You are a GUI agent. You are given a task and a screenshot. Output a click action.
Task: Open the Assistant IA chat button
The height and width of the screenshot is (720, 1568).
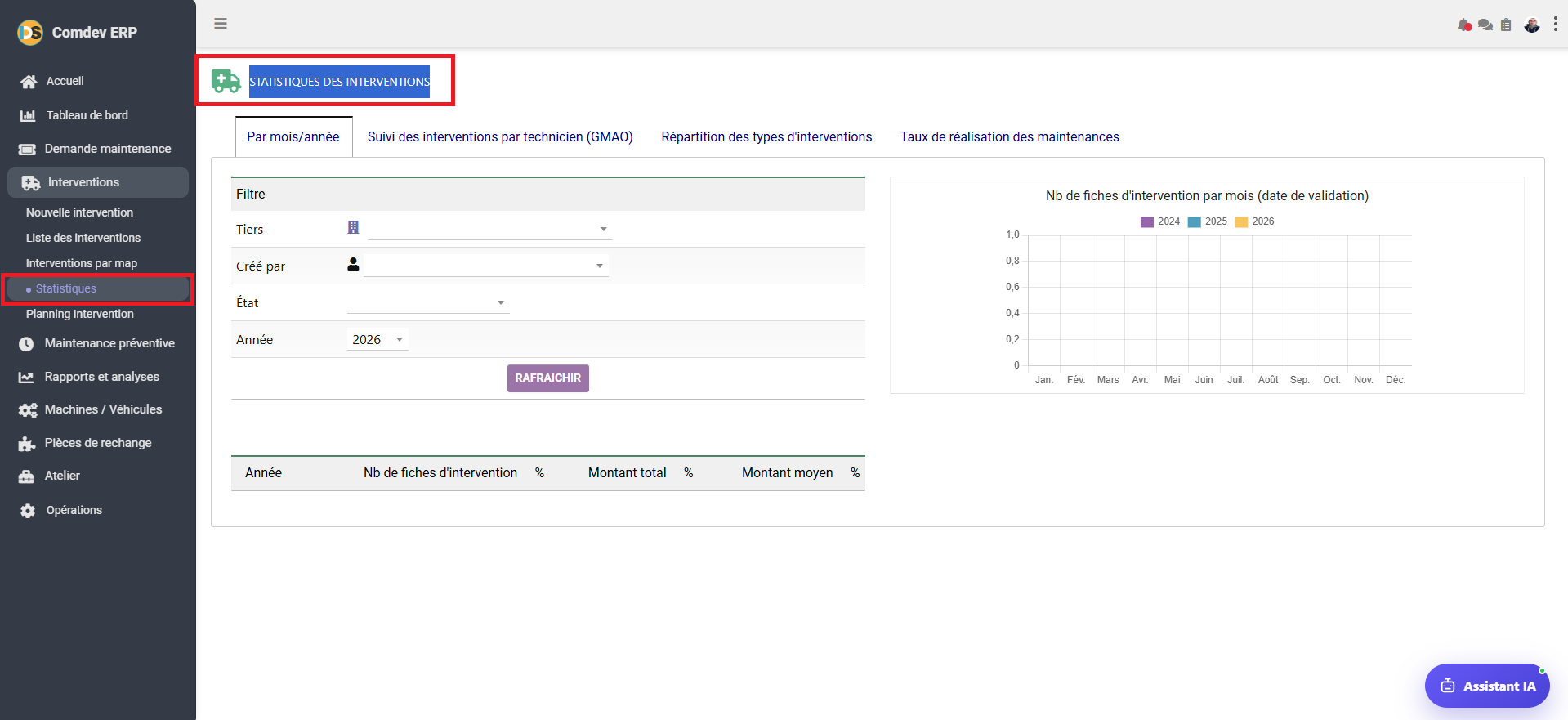1487,686
